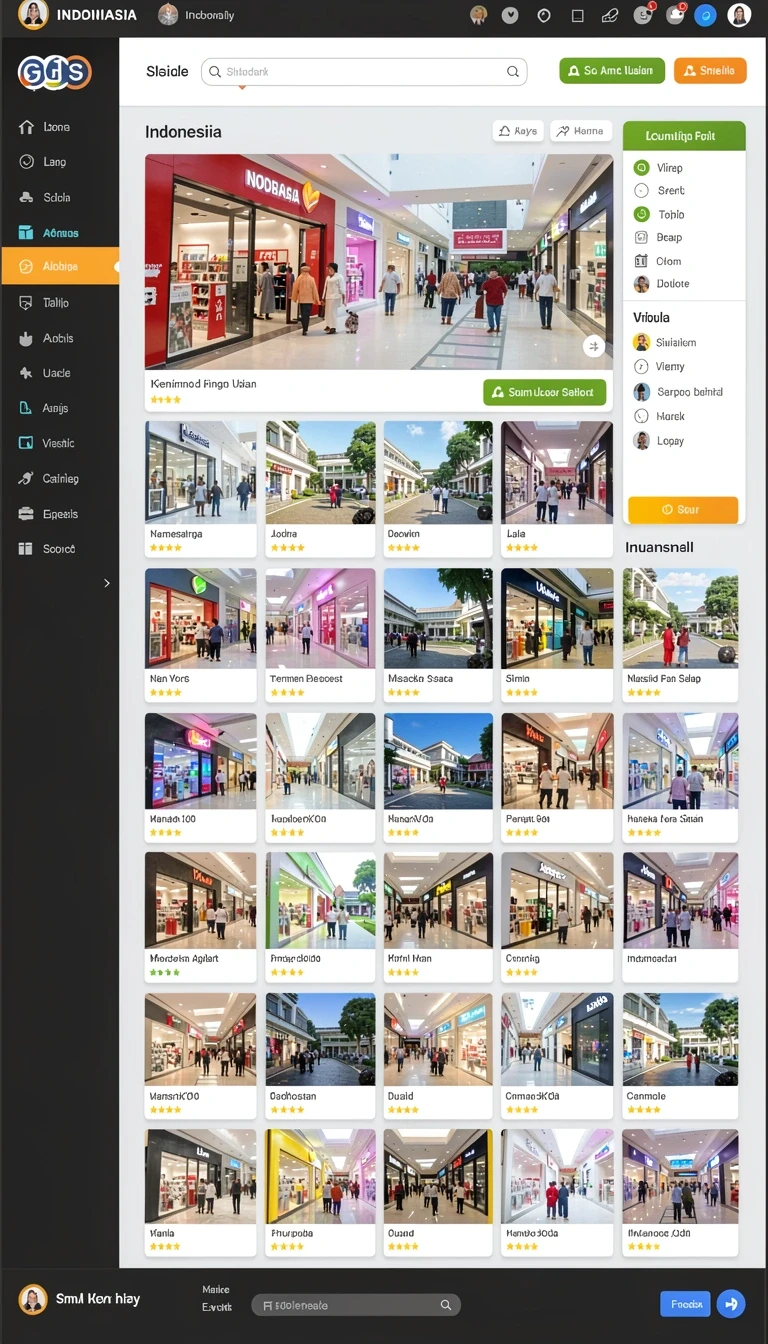Click the pencil edit icon in the top bar
Image resolution: width=768 pixels, height=1344 pixels.
609,15
